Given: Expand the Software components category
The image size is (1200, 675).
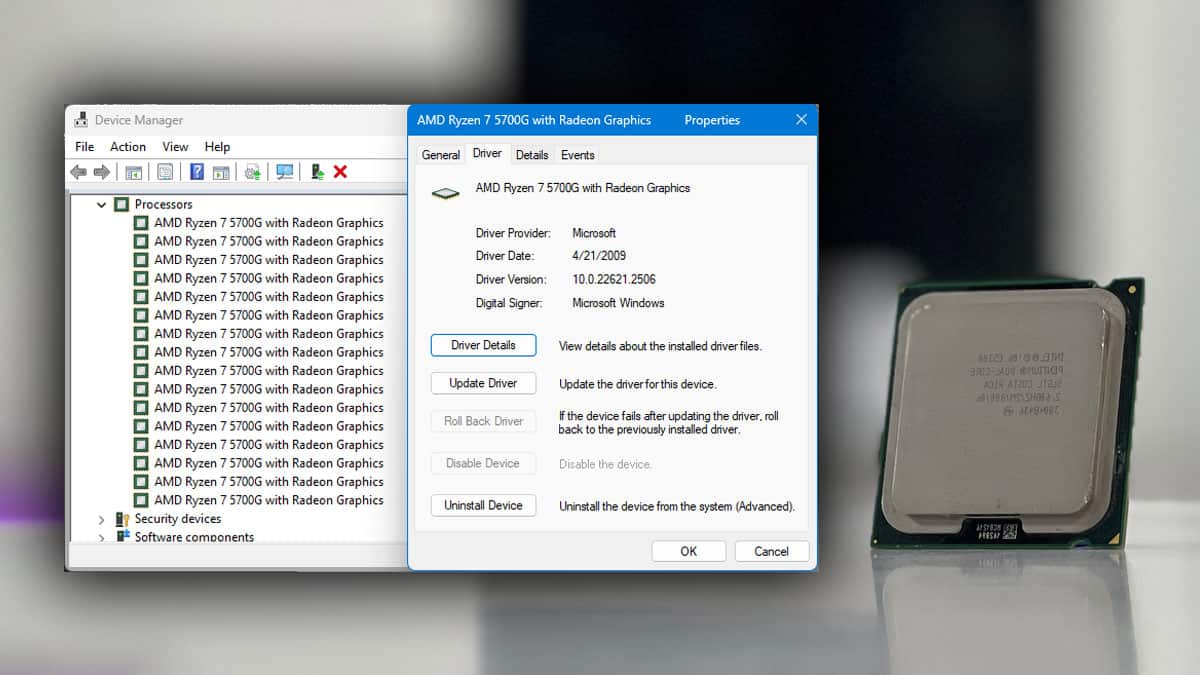Looking at the screenshot, I should (101, 537).
